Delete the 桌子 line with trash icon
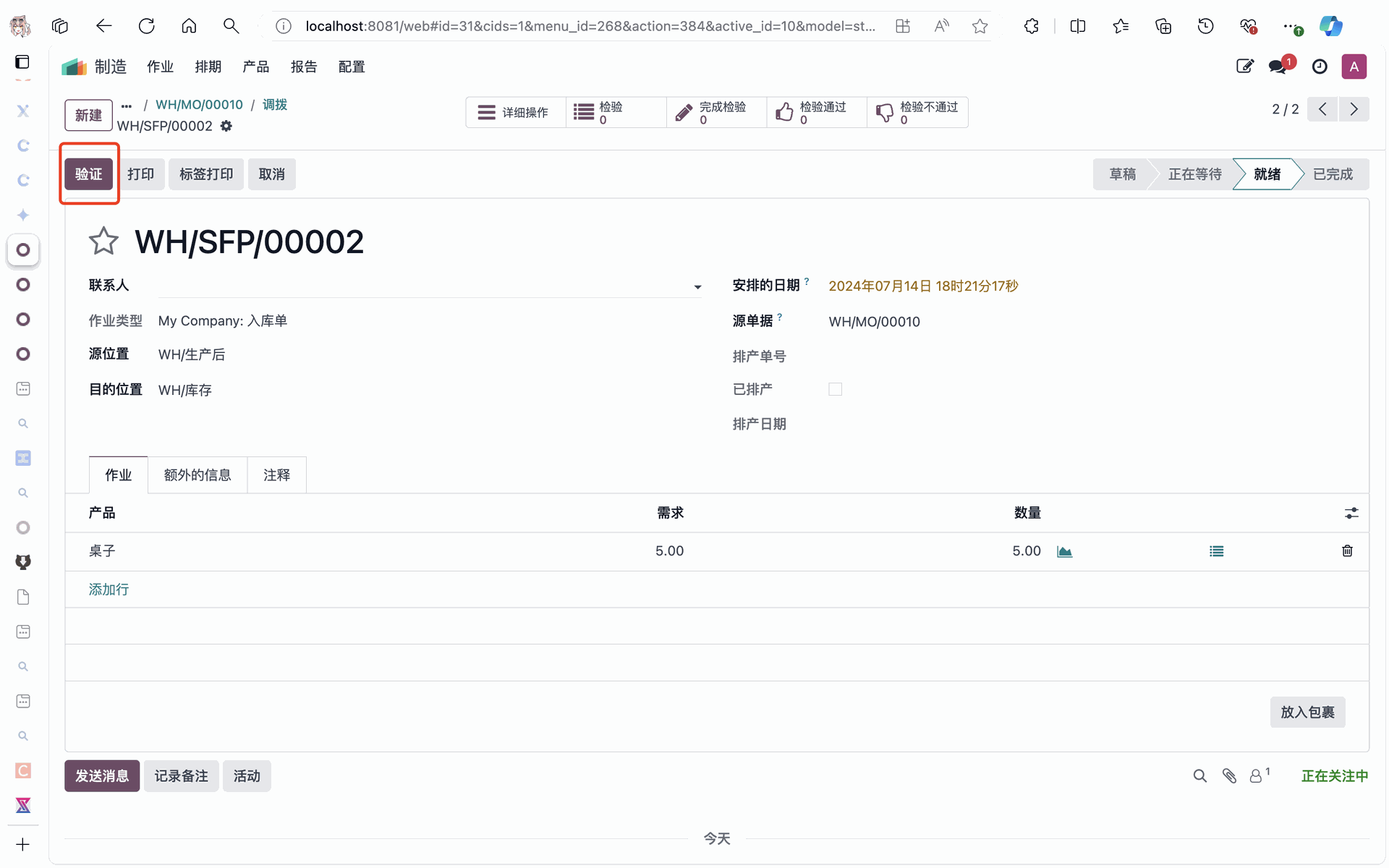Viewport: 1389px width, 868px height. point(1347,551)
